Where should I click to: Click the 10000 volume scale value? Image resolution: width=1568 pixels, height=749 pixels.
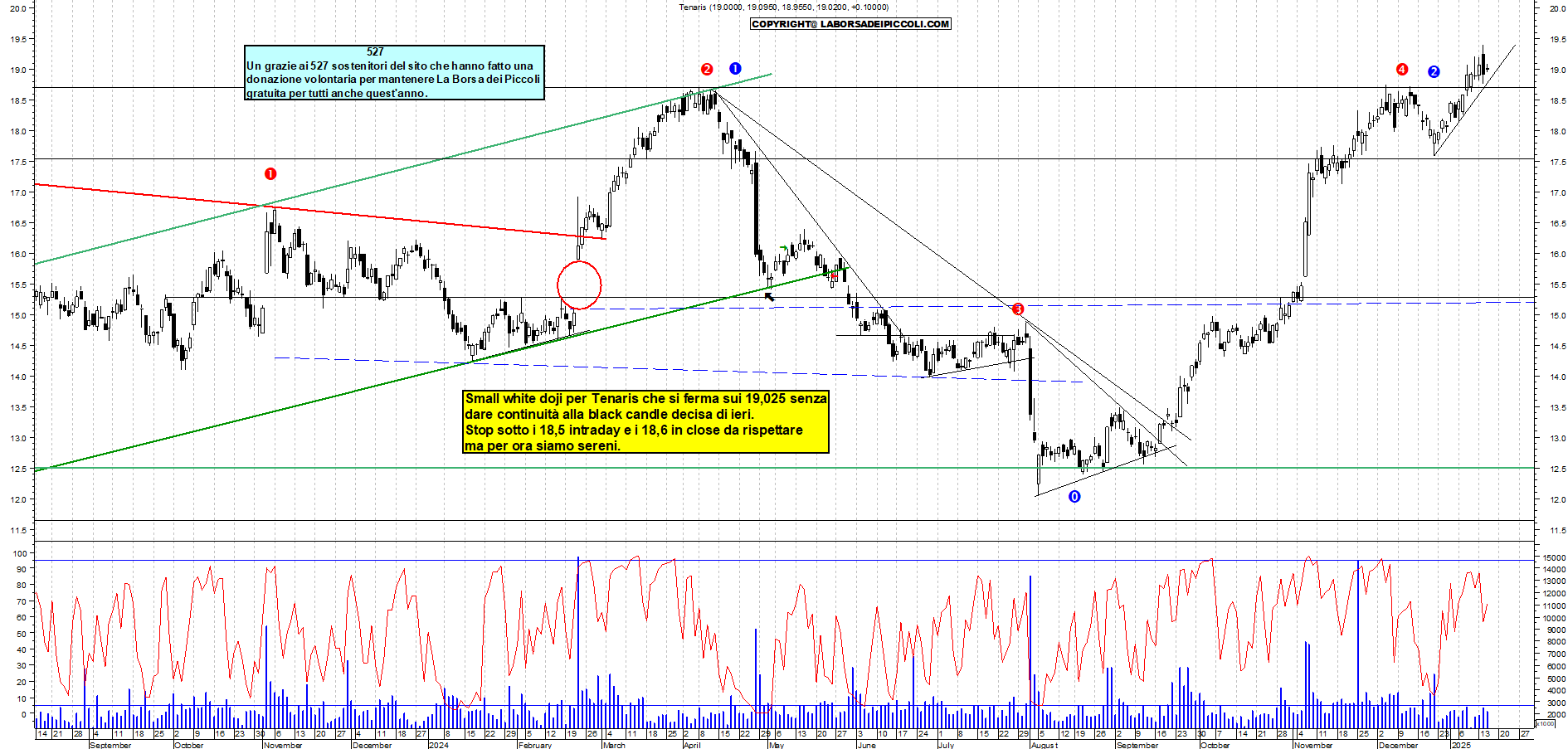coord(1554,618)
